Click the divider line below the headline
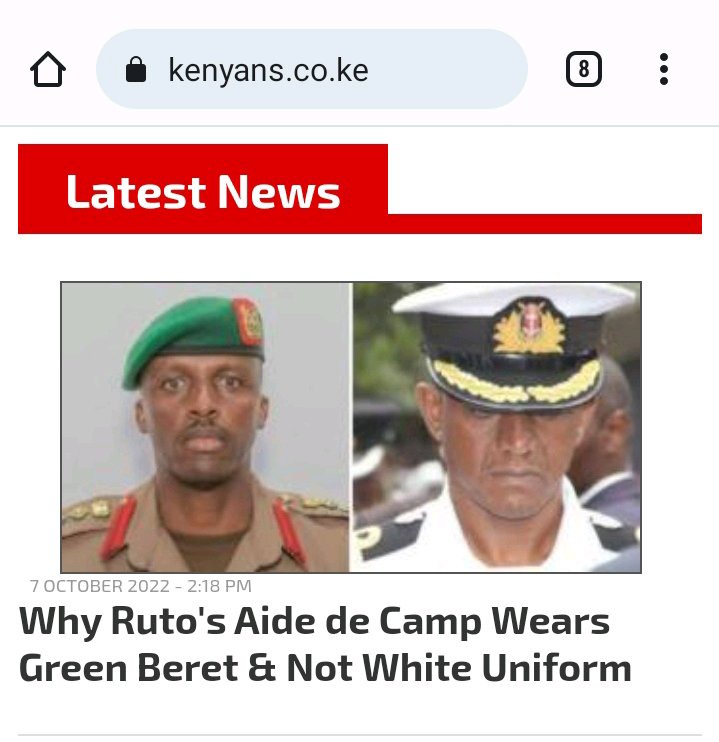719x742 pixels. [x=360, y=735]
